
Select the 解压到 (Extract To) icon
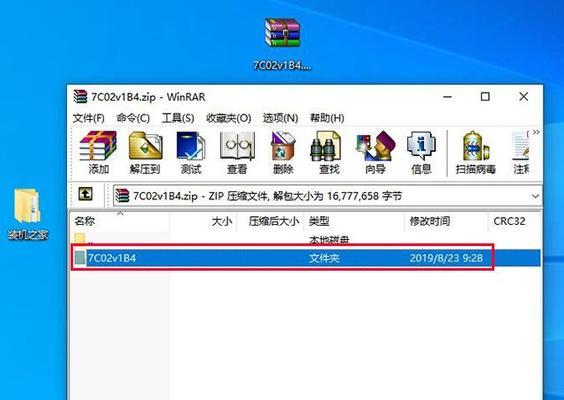[x=145, y=153]
